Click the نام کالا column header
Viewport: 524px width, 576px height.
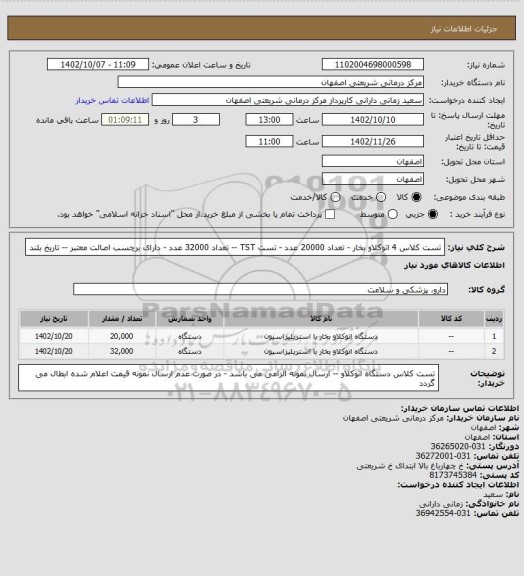[321, 318]
